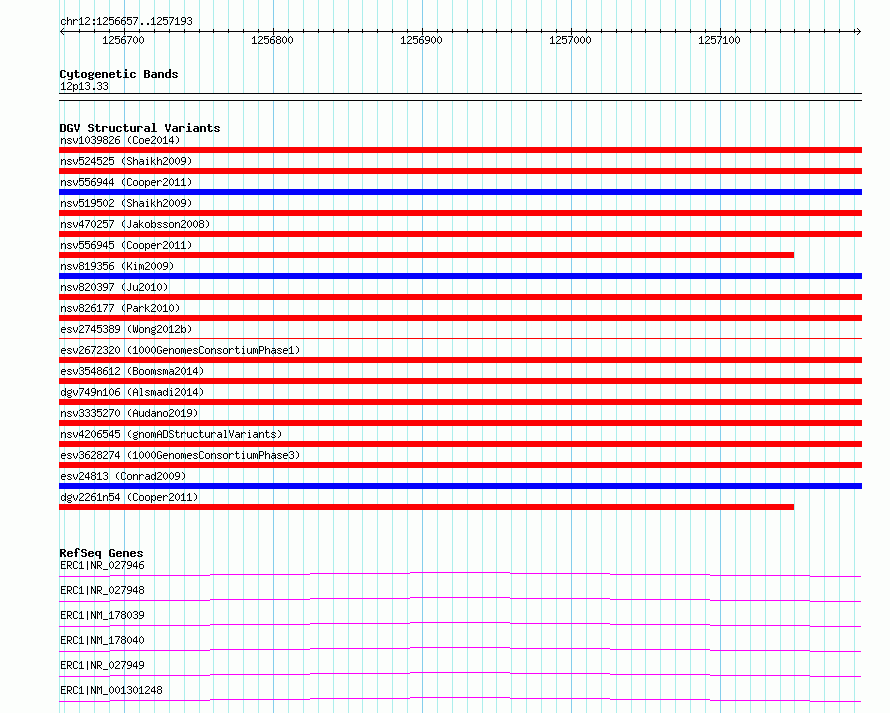This screenshot has width=890, height=713.
Task: Click the dgv2261n54 (Cooper2011) label
Action: pyautogui.click(x=129, y=497)
